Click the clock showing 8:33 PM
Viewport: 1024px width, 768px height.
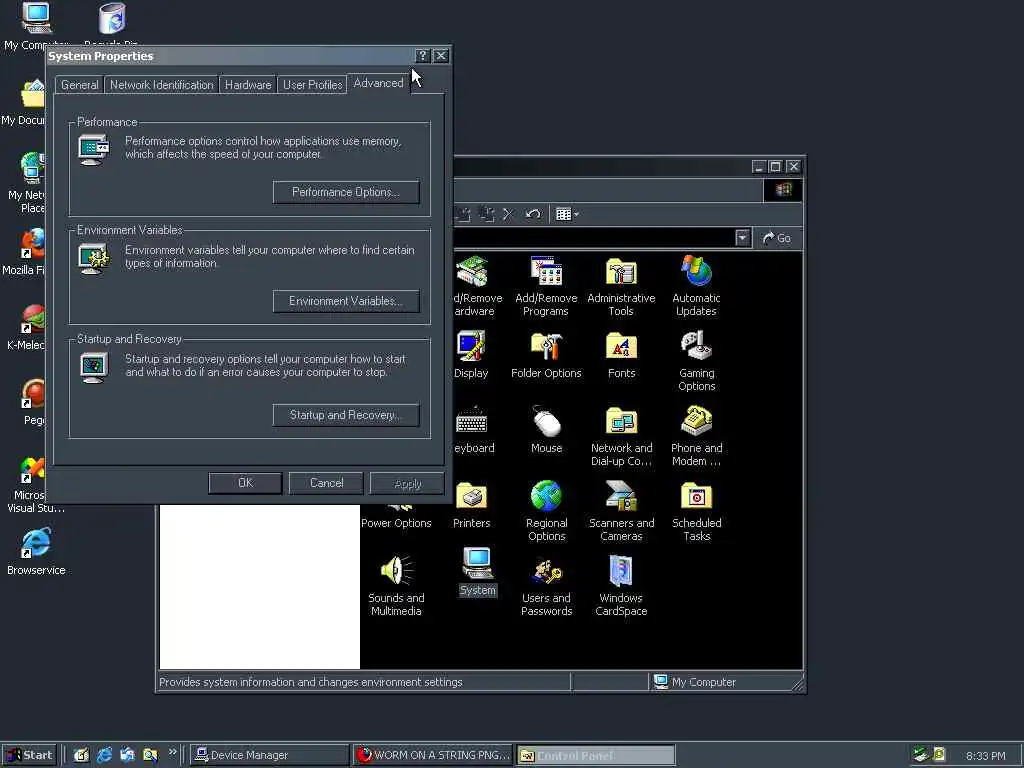(985, 756)
